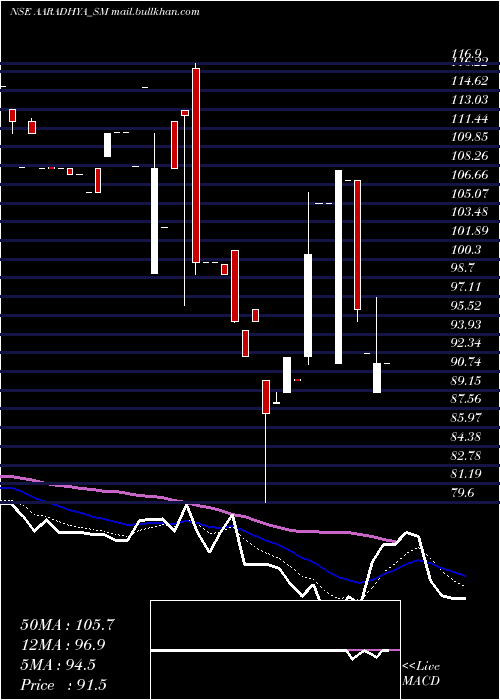Click the 98.7 price axis label
The image size is (500, 700).
(462, 268)
